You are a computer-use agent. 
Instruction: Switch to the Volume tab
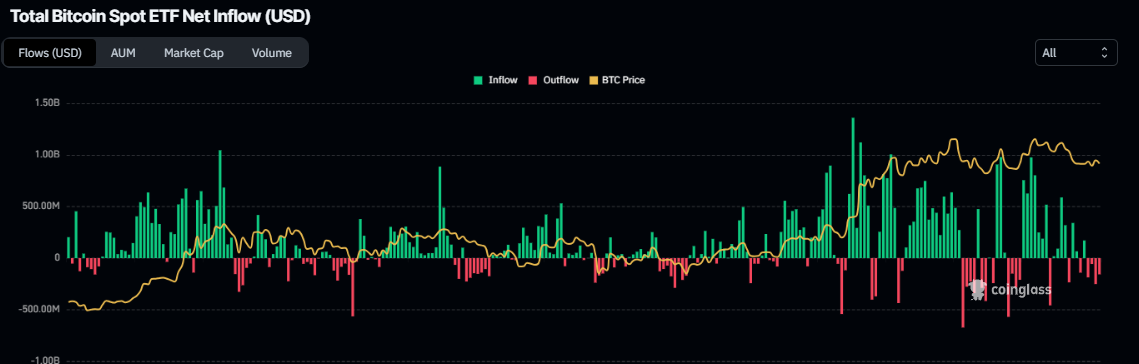[272, 53]
